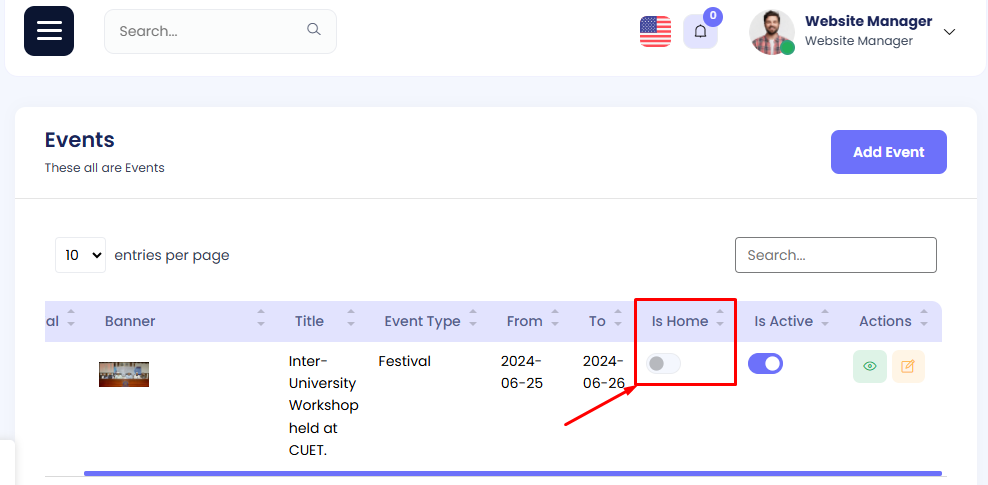Disable the Is Active toggle
Viewport: 988px width, 485px height.
[x=765, y=364]
